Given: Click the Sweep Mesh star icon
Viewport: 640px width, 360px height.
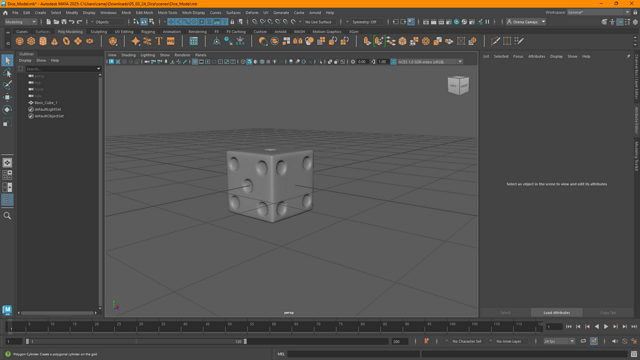Looking at the screenshot, I should [136, 41].
